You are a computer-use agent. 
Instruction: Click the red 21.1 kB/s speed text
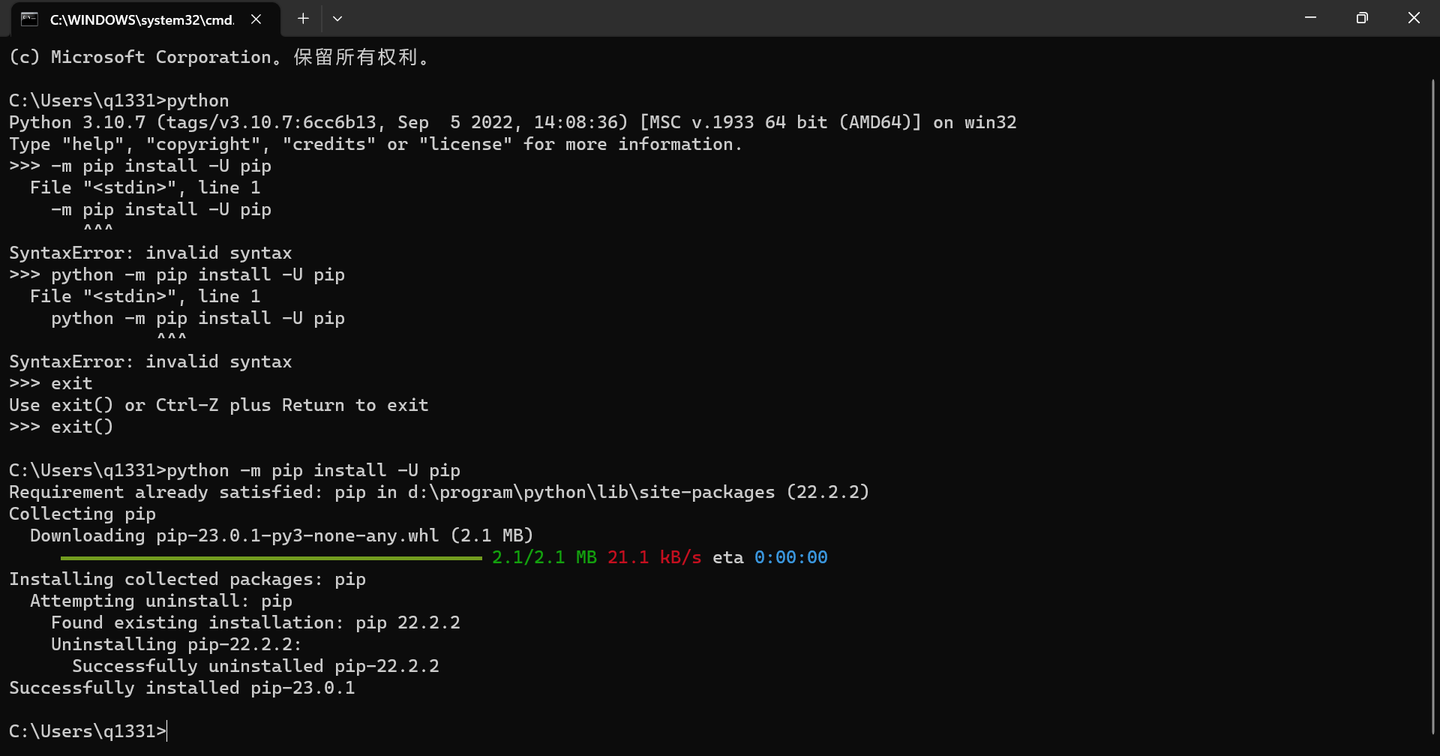(655, 557)
